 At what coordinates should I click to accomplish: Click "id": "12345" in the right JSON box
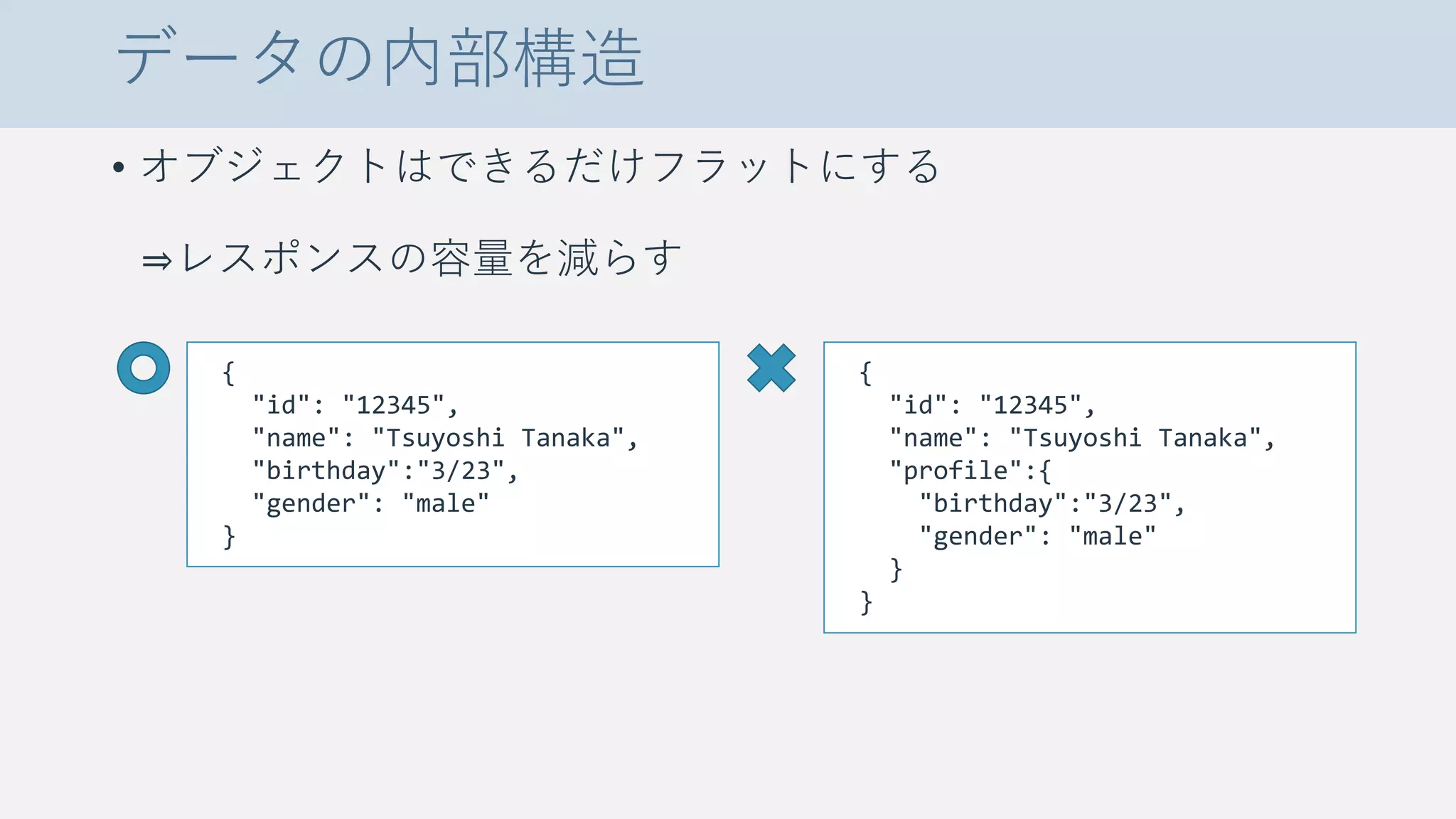point(992,405)
